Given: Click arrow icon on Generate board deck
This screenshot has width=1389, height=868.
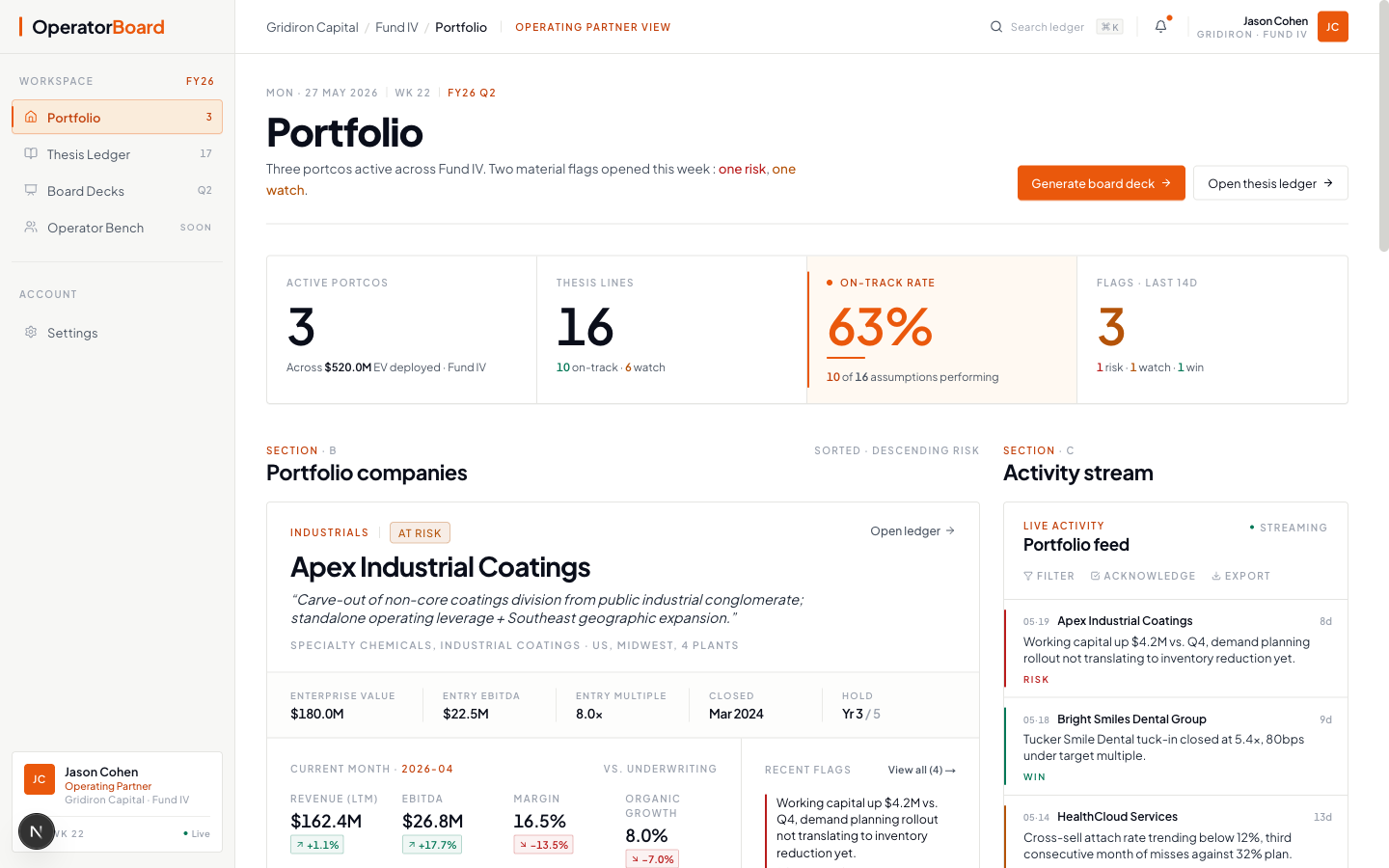Looking at the screenshot, I should pos(1166,183).
